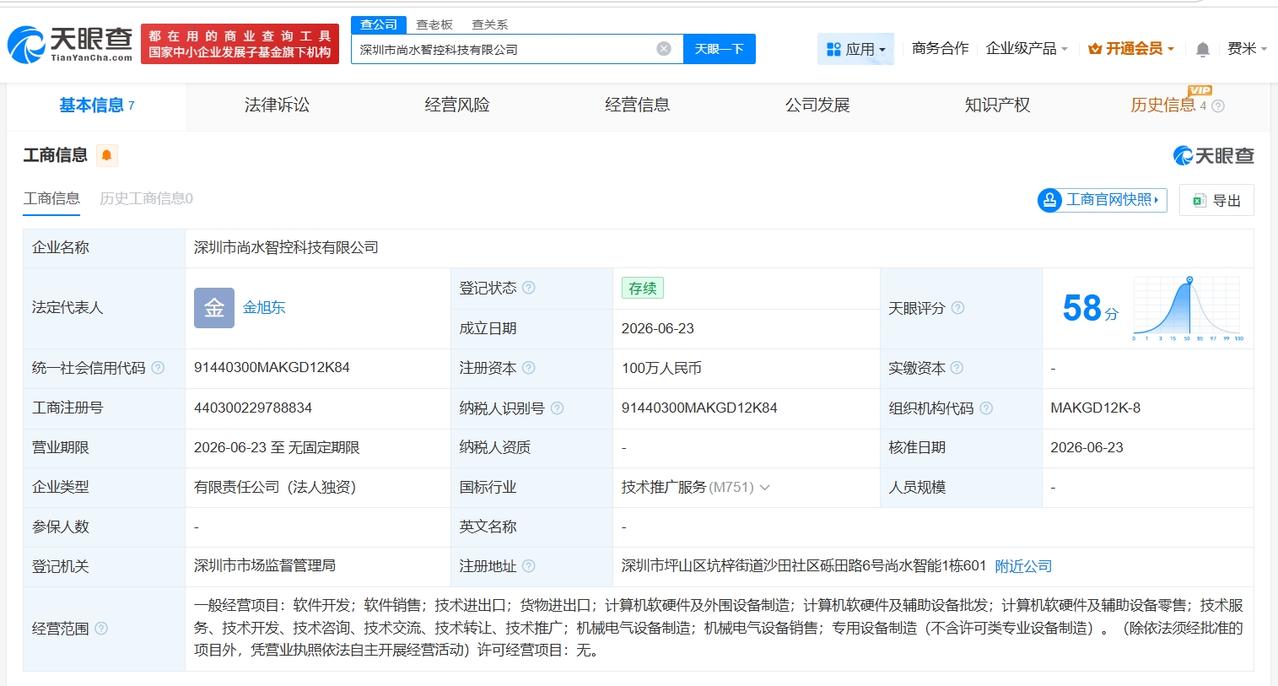Open the 附近公司 link
The image size is (1278, 686).
coord(1023,566)
